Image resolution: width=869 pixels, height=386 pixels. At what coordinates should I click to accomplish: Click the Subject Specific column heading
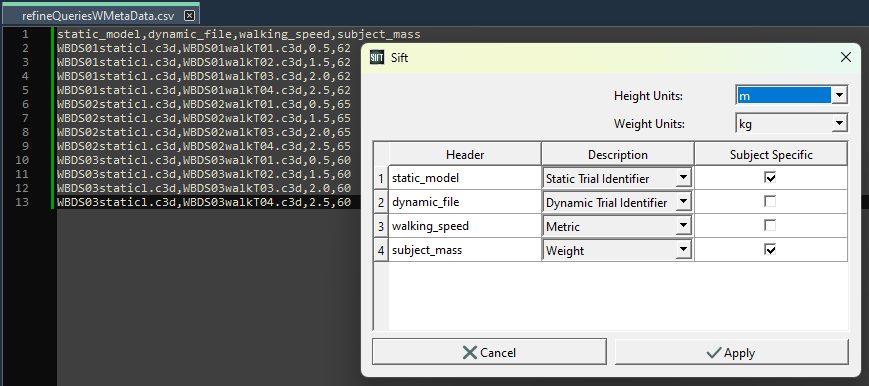tap(771, 154)
